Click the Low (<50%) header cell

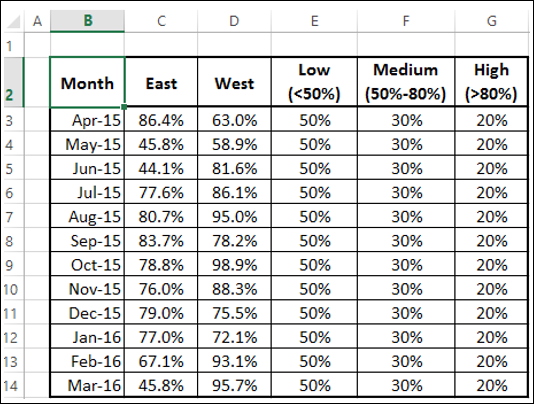314,82
